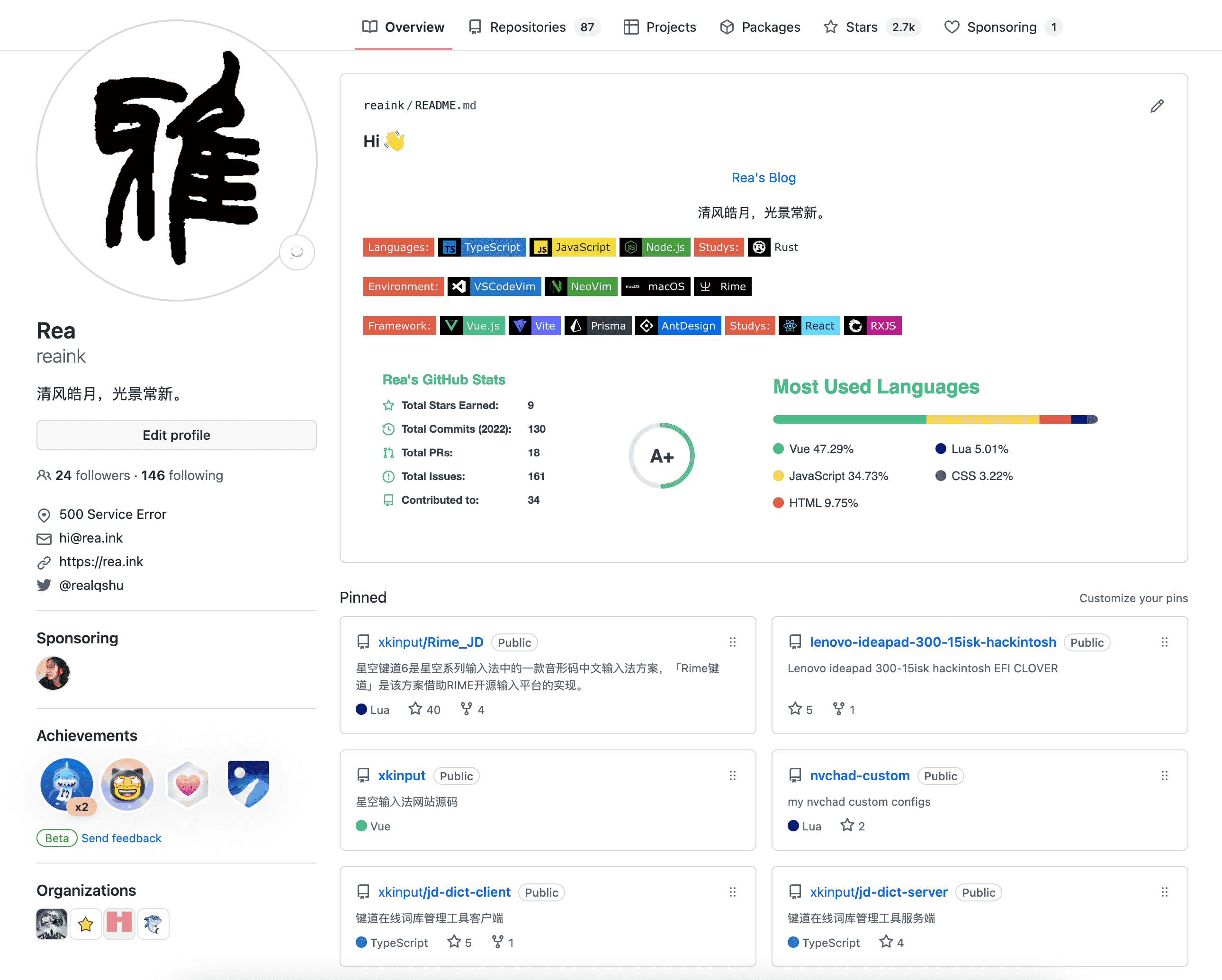The width and height of the screenshot is (1222, 980).
Task: Click the set status smiley on avatar
Action: pos(297,252)
